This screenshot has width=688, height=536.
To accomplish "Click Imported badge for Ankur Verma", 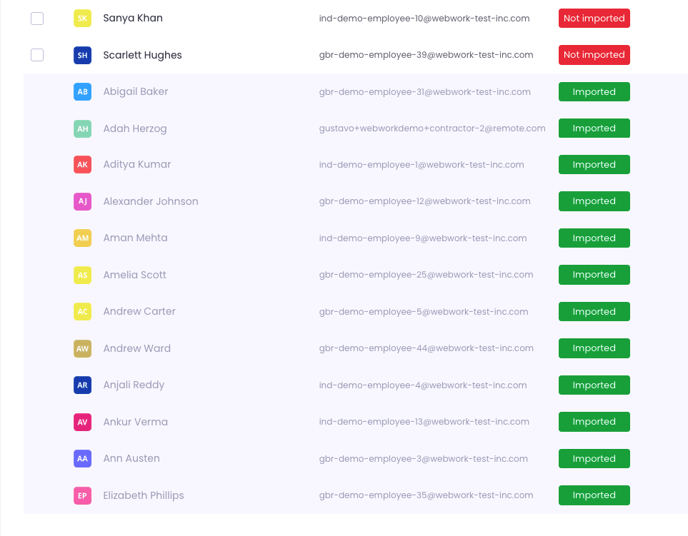I will tap(594, 422).
